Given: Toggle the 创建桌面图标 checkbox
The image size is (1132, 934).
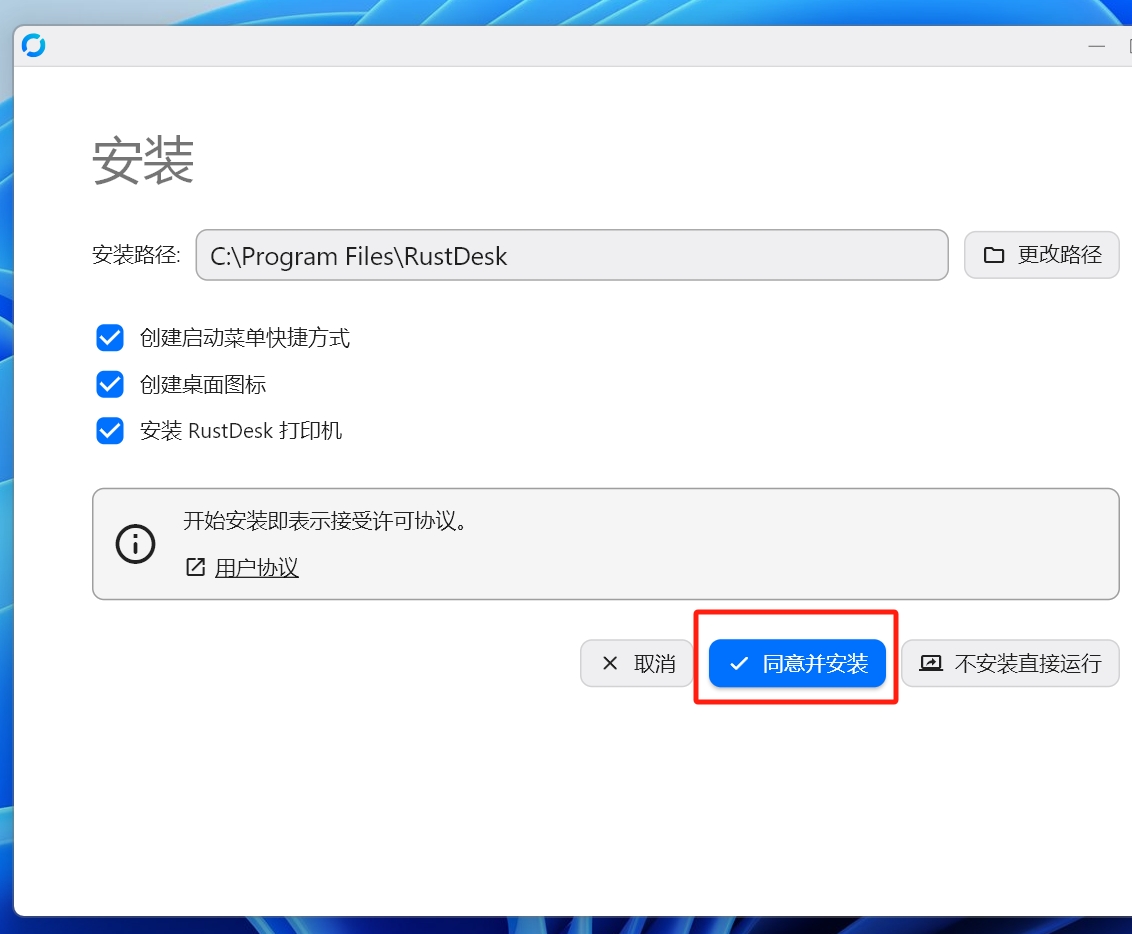Looking at the screenshot, I should tap(110, 384).
